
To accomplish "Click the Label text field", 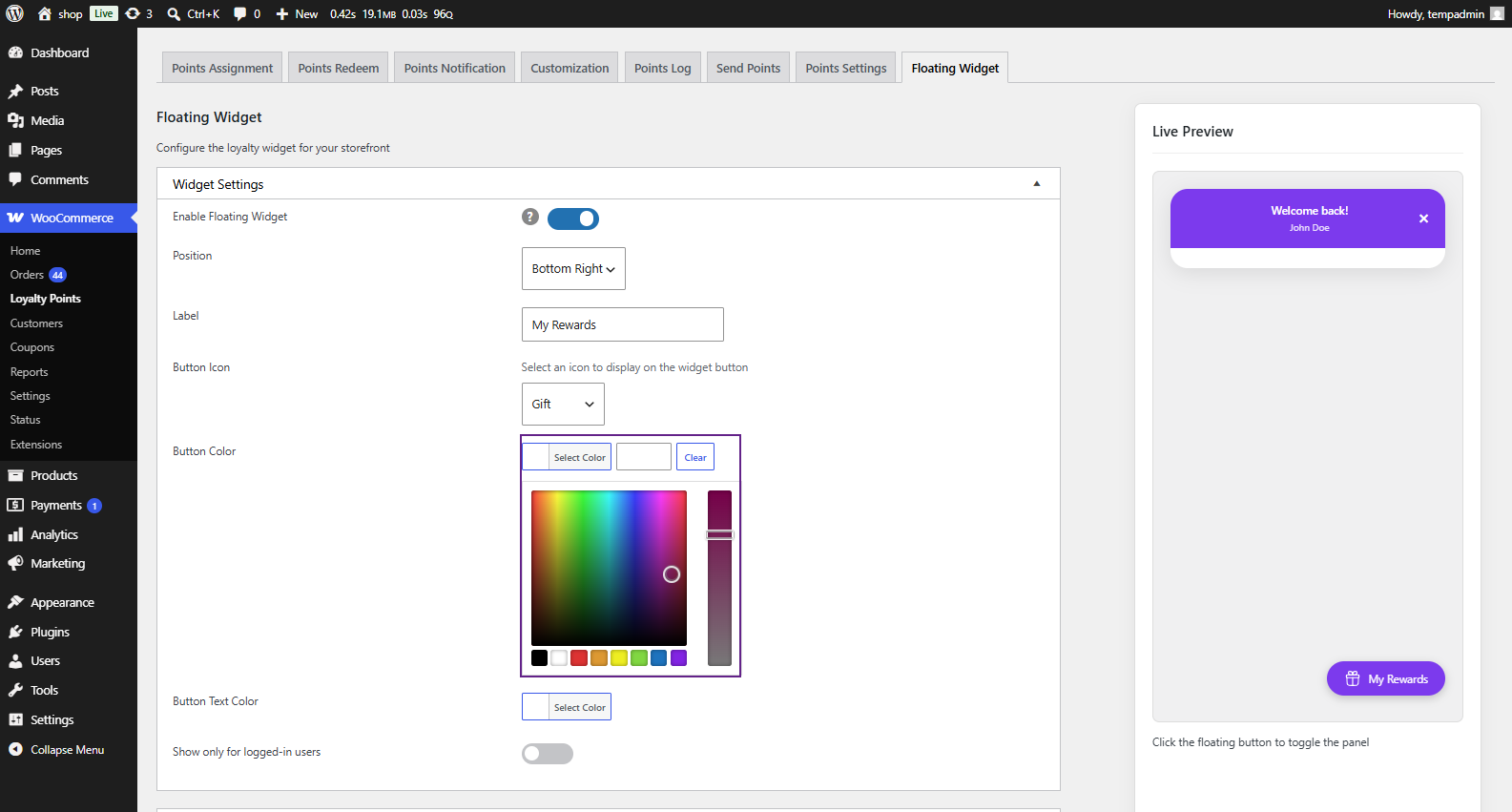I will [x=623, y=324].
